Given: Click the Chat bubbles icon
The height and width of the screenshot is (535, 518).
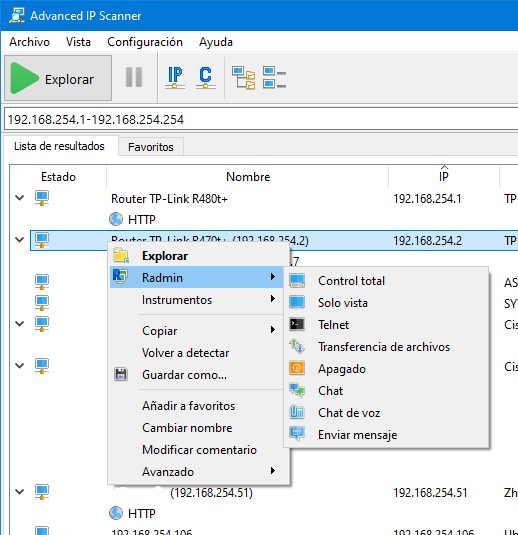Looking at the screenshot, I should coord(297,390).
